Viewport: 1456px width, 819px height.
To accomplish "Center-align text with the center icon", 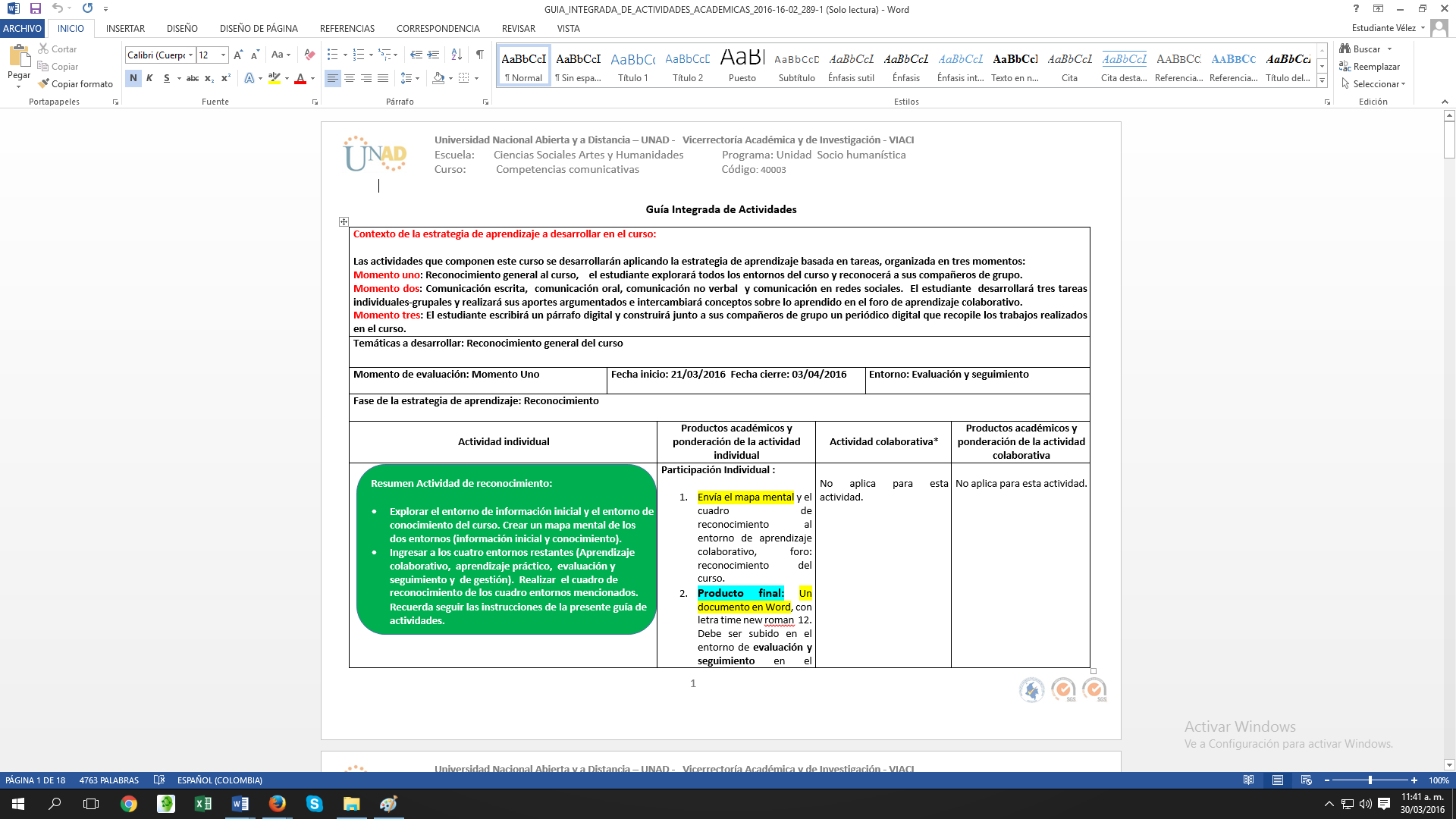I will click(350, 78).
